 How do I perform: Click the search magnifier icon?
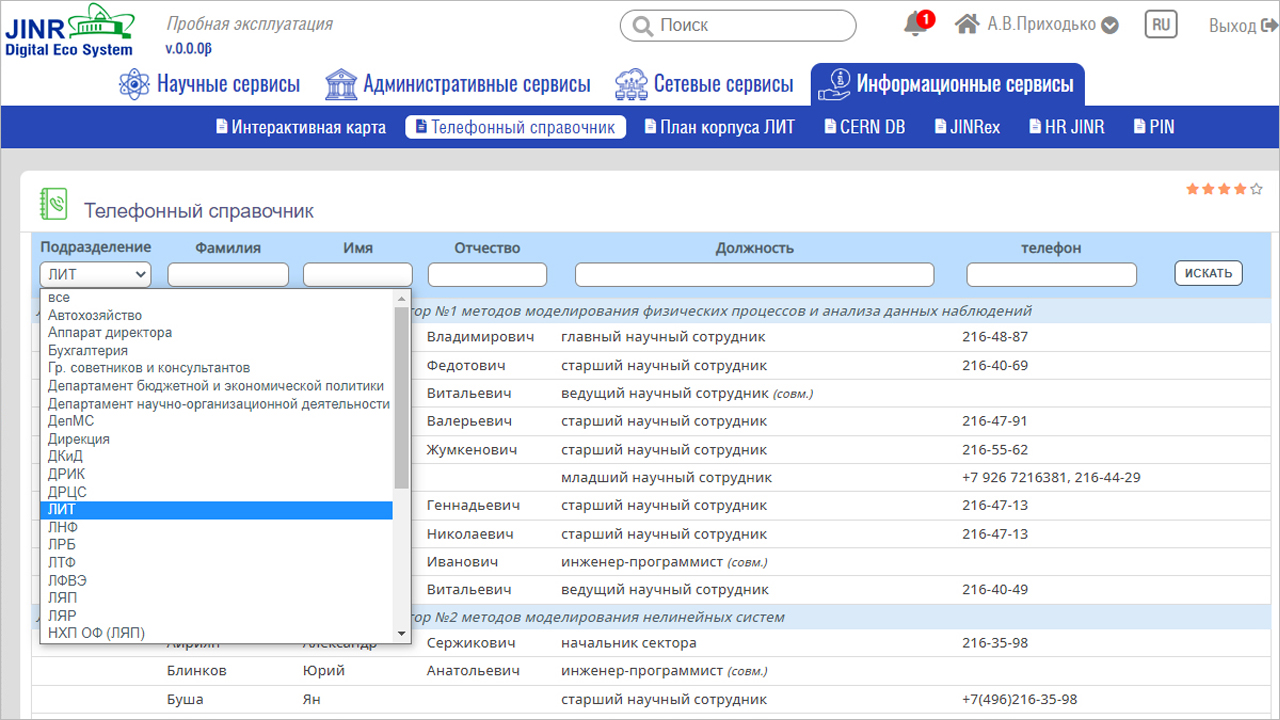pos(642,26)
